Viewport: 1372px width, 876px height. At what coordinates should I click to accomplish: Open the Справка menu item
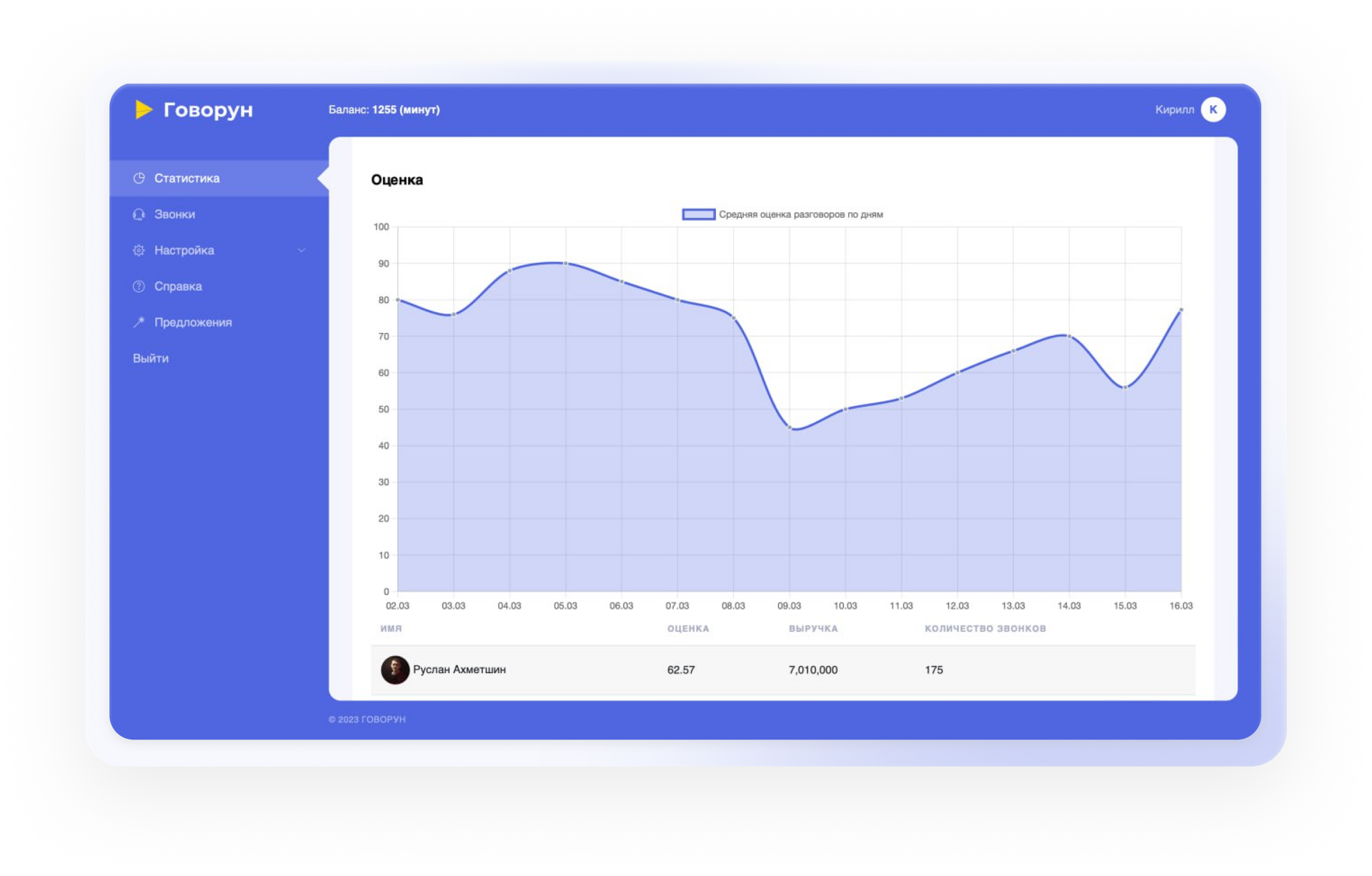[x=178, y=287]
